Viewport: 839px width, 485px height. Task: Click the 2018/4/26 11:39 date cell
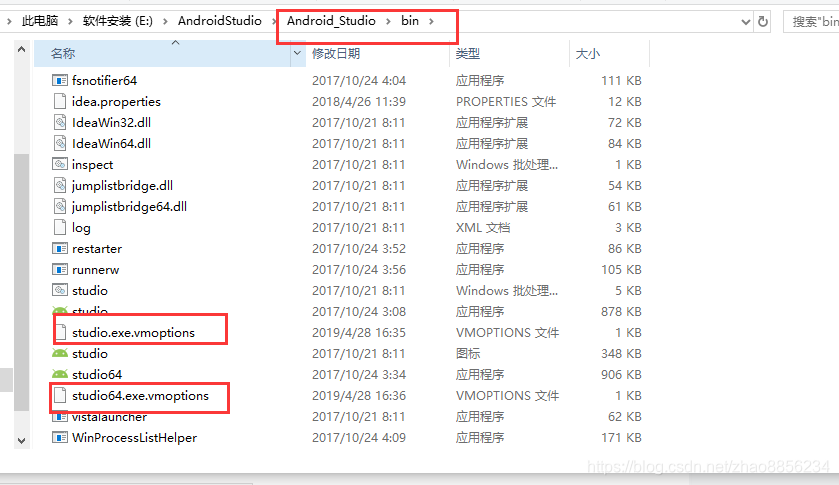[359, 101]
